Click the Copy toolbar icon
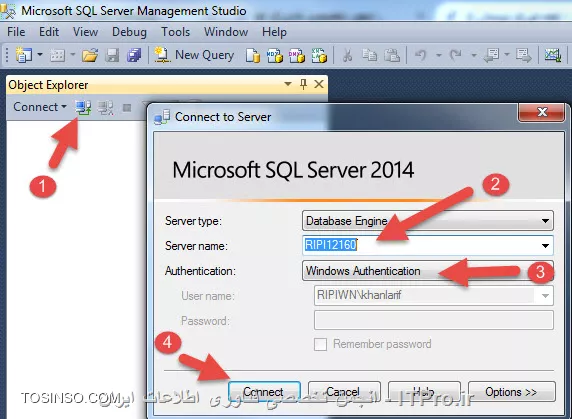 point(370,55)
